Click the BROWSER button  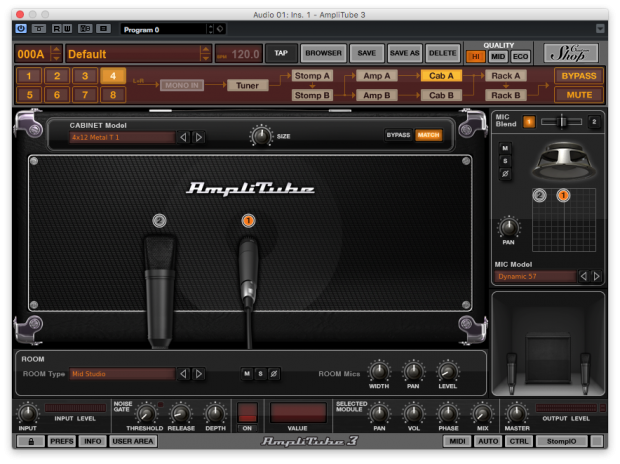323,53
